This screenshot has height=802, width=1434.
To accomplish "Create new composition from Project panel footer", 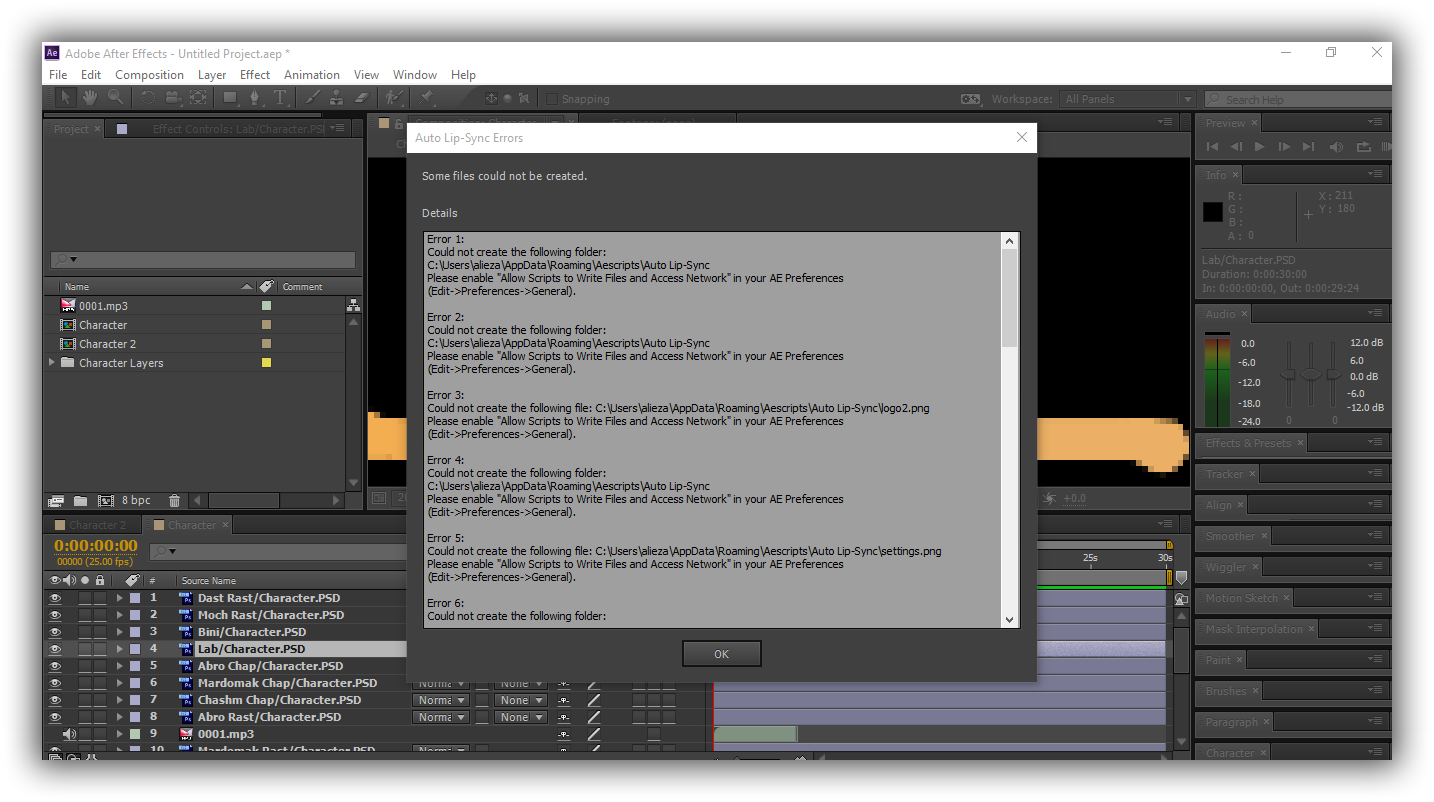I will pos(105,500).
